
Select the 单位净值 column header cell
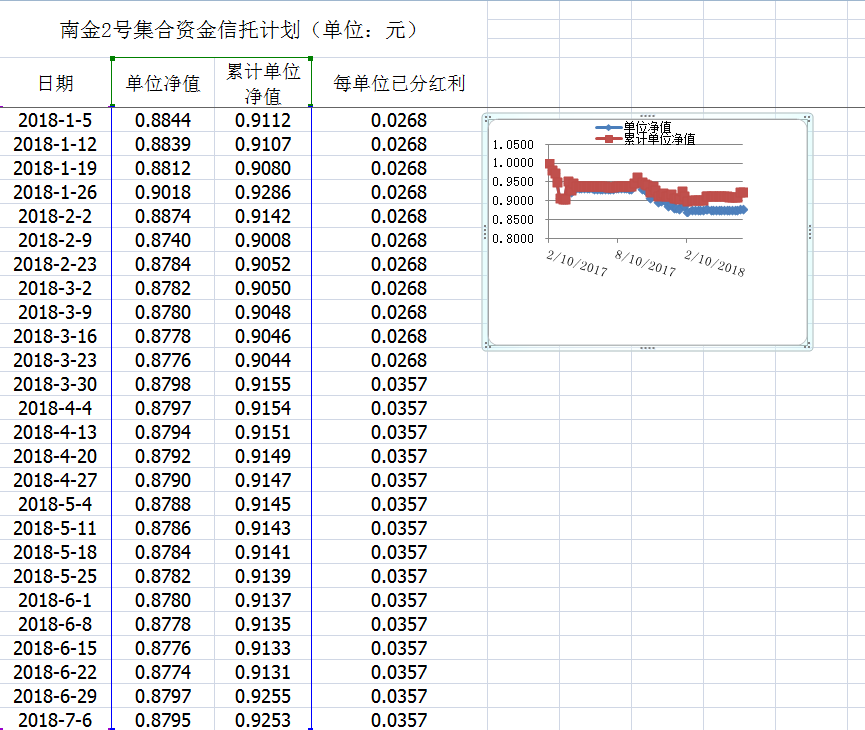point(163,83)
